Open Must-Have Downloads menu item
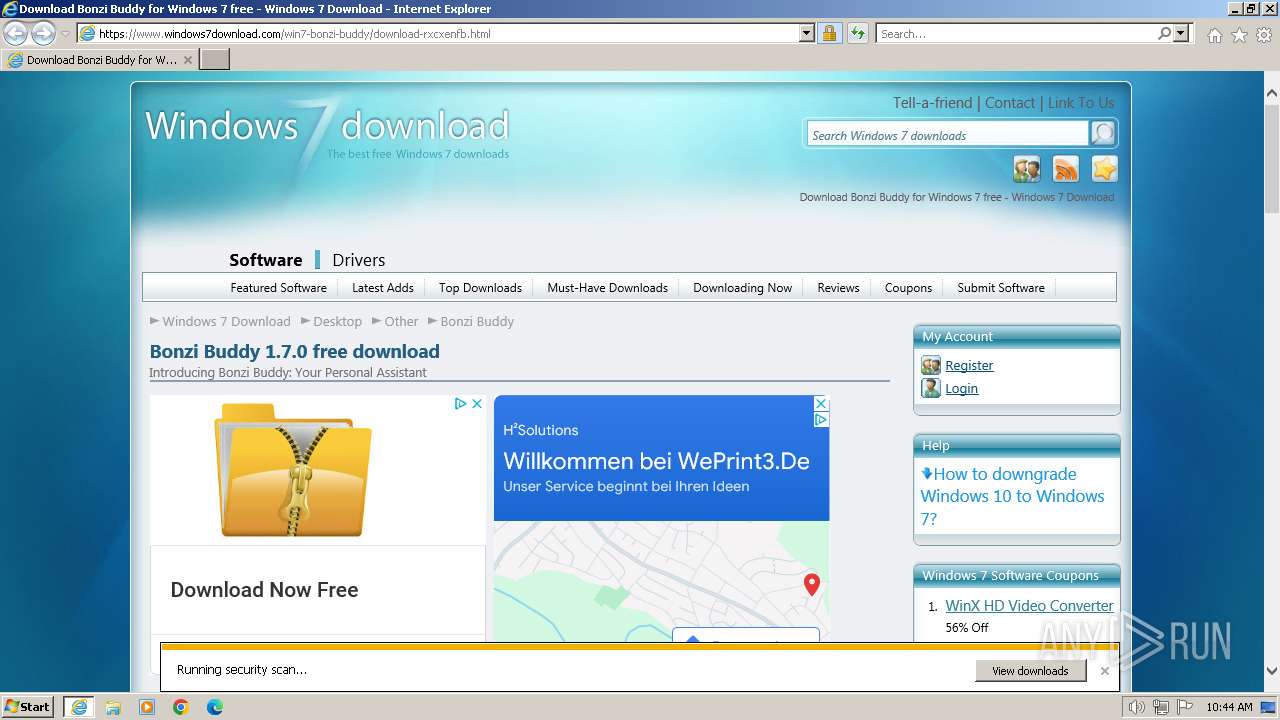Screen dimensions: 1280x720 [x=607, y=288]
